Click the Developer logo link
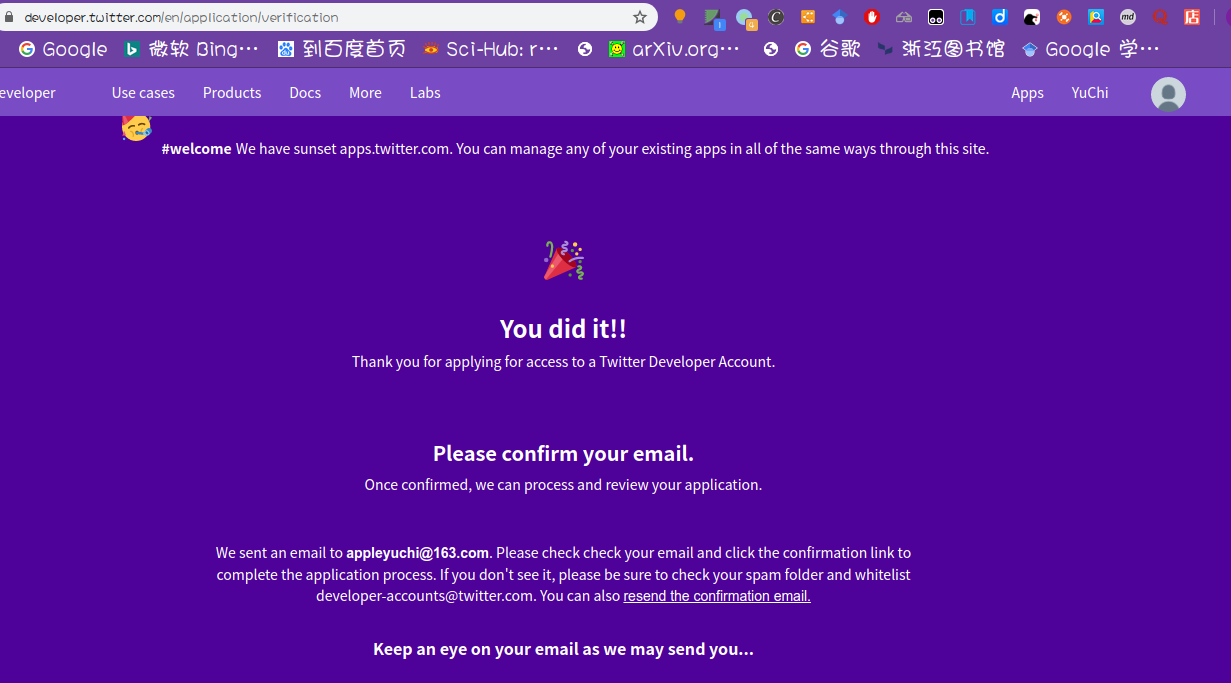This screenshot has height=683, width=1231. 27,93
